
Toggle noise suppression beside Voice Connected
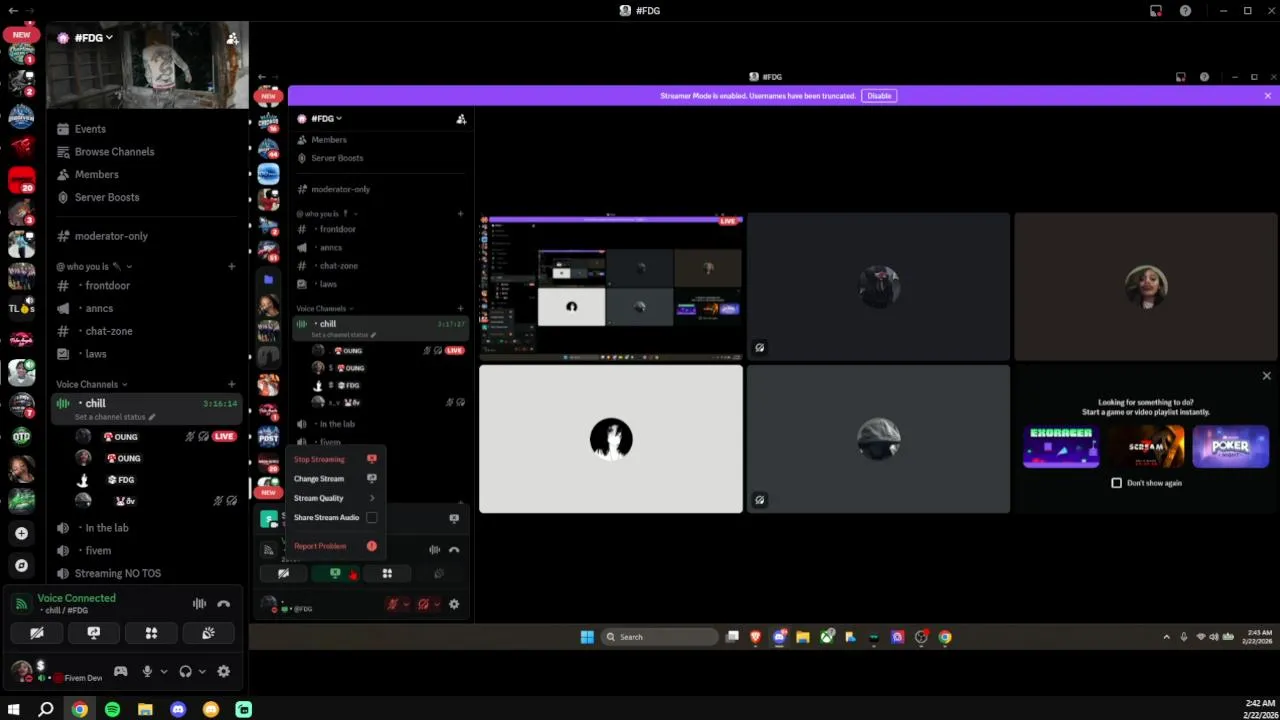[x=199, y=604]
